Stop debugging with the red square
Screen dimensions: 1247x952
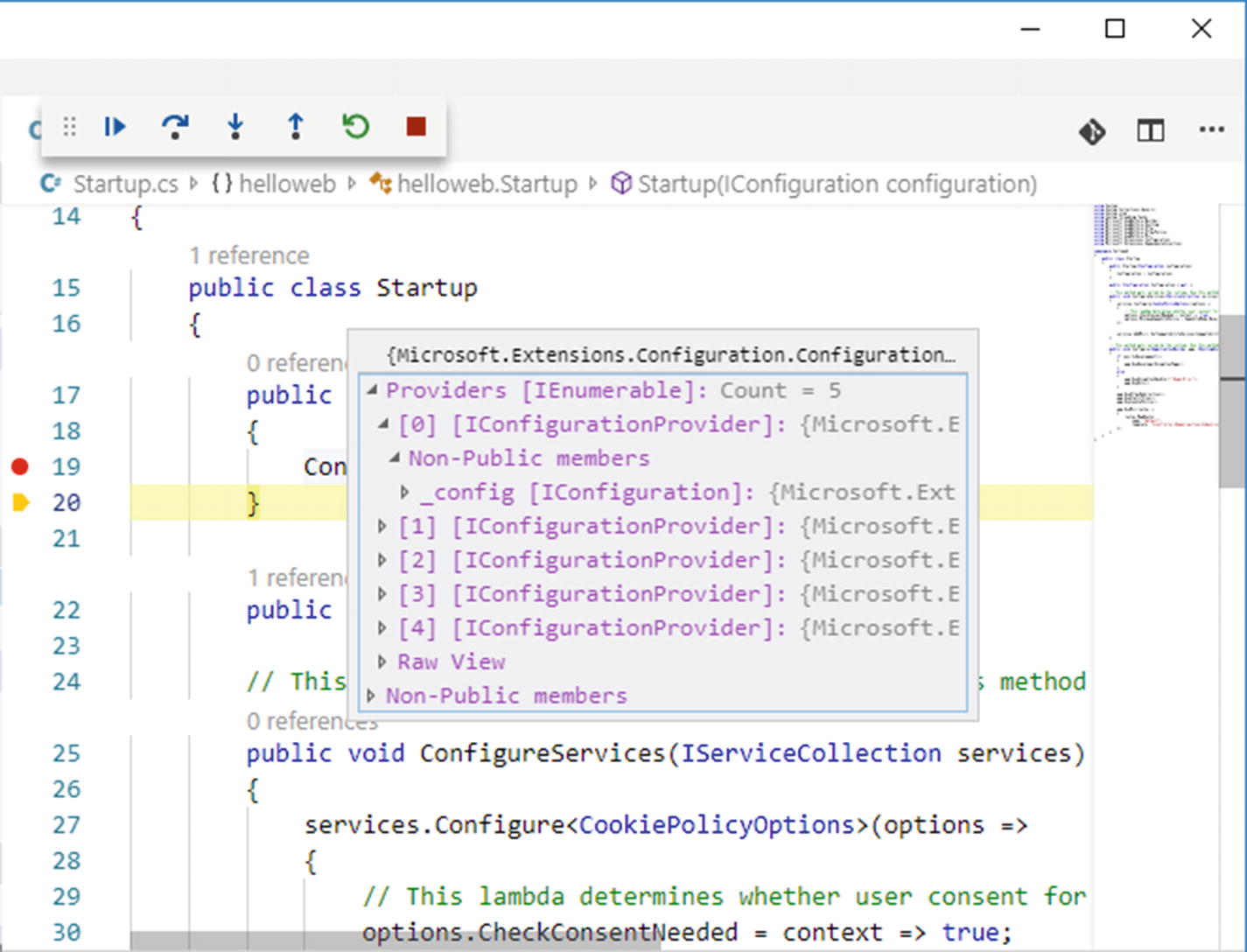[x=416, y=128]
